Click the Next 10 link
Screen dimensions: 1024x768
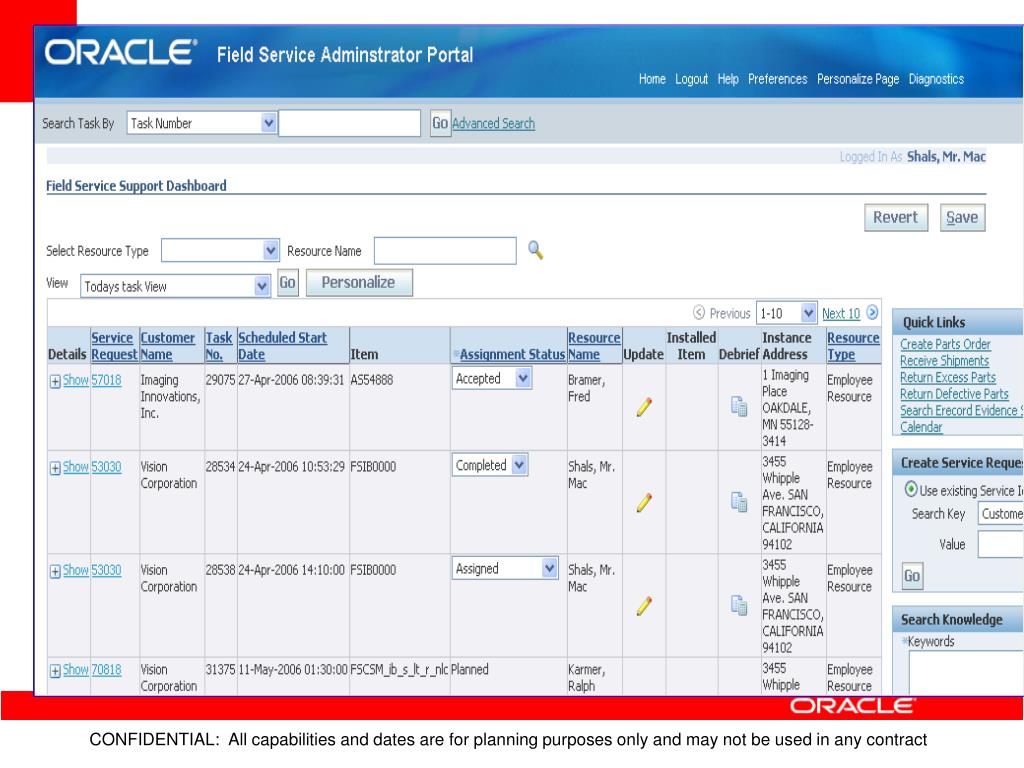point(840,313)
